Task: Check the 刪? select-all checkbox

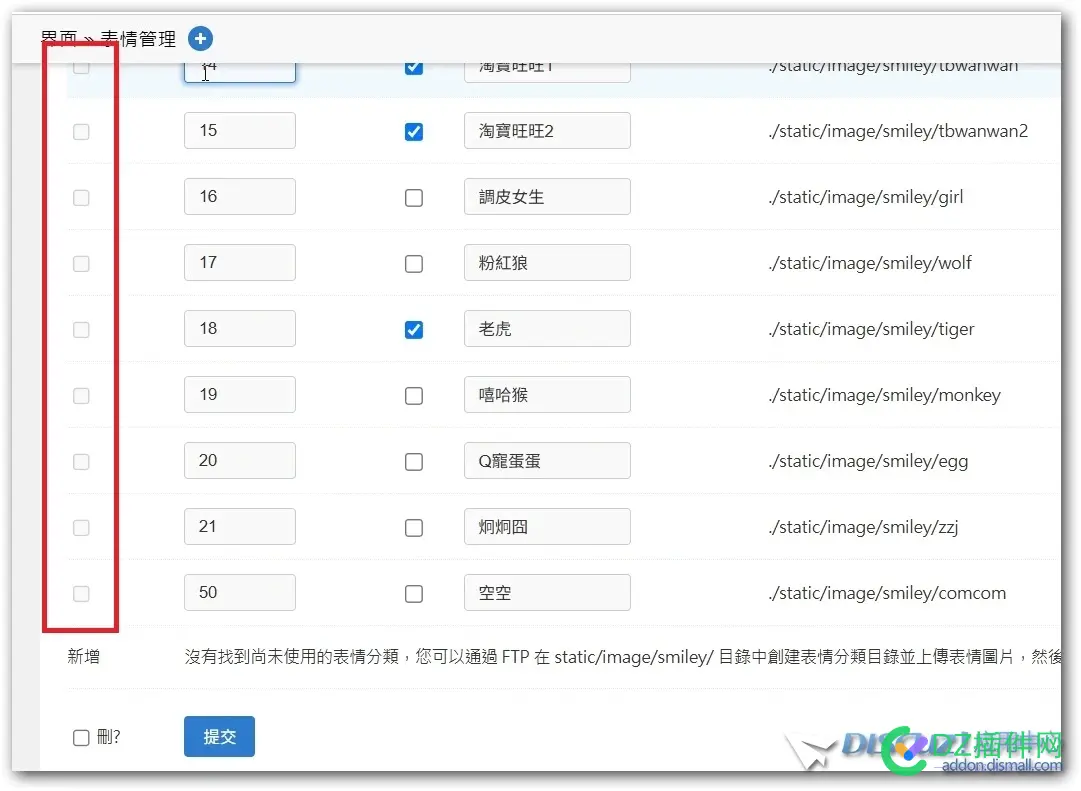Action: [82, 738]
